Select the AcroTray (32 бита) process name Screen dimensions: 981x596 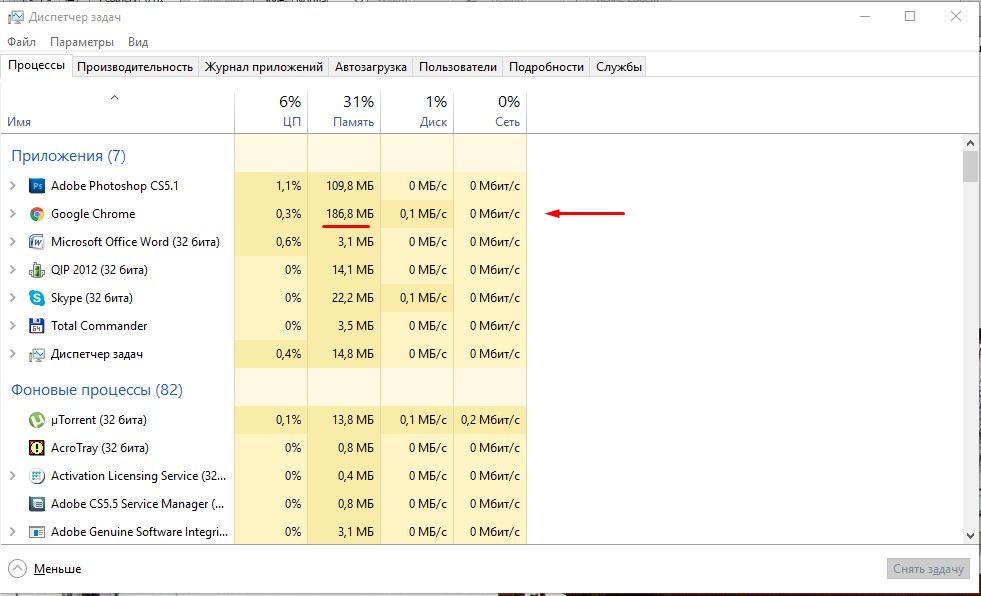pyautogui.click(x=99, y=448)
